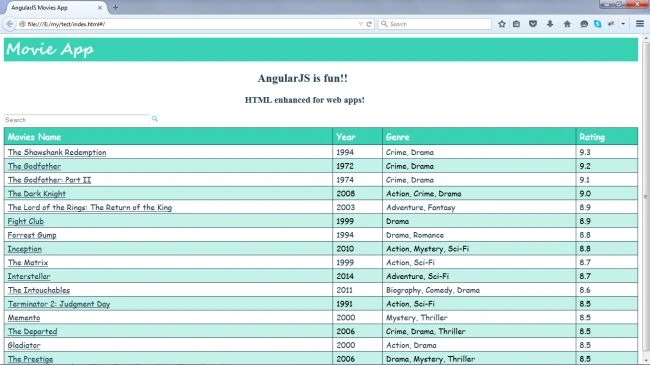Open the Memento link
The height and width of the screenshot is (365, 650).
[x=24, y=317]
